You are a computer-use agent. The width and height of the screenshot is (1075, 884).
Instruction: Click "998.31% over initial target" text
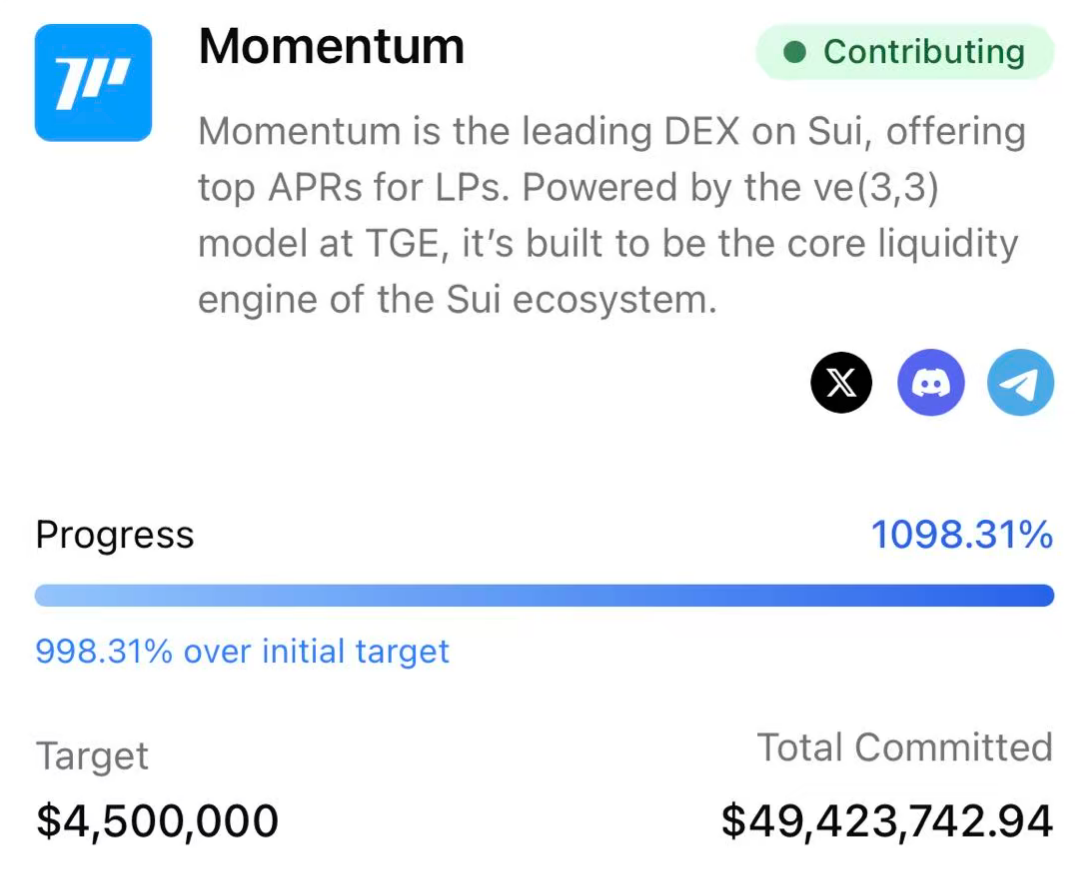pyautogui.click(x=242, y=652)
